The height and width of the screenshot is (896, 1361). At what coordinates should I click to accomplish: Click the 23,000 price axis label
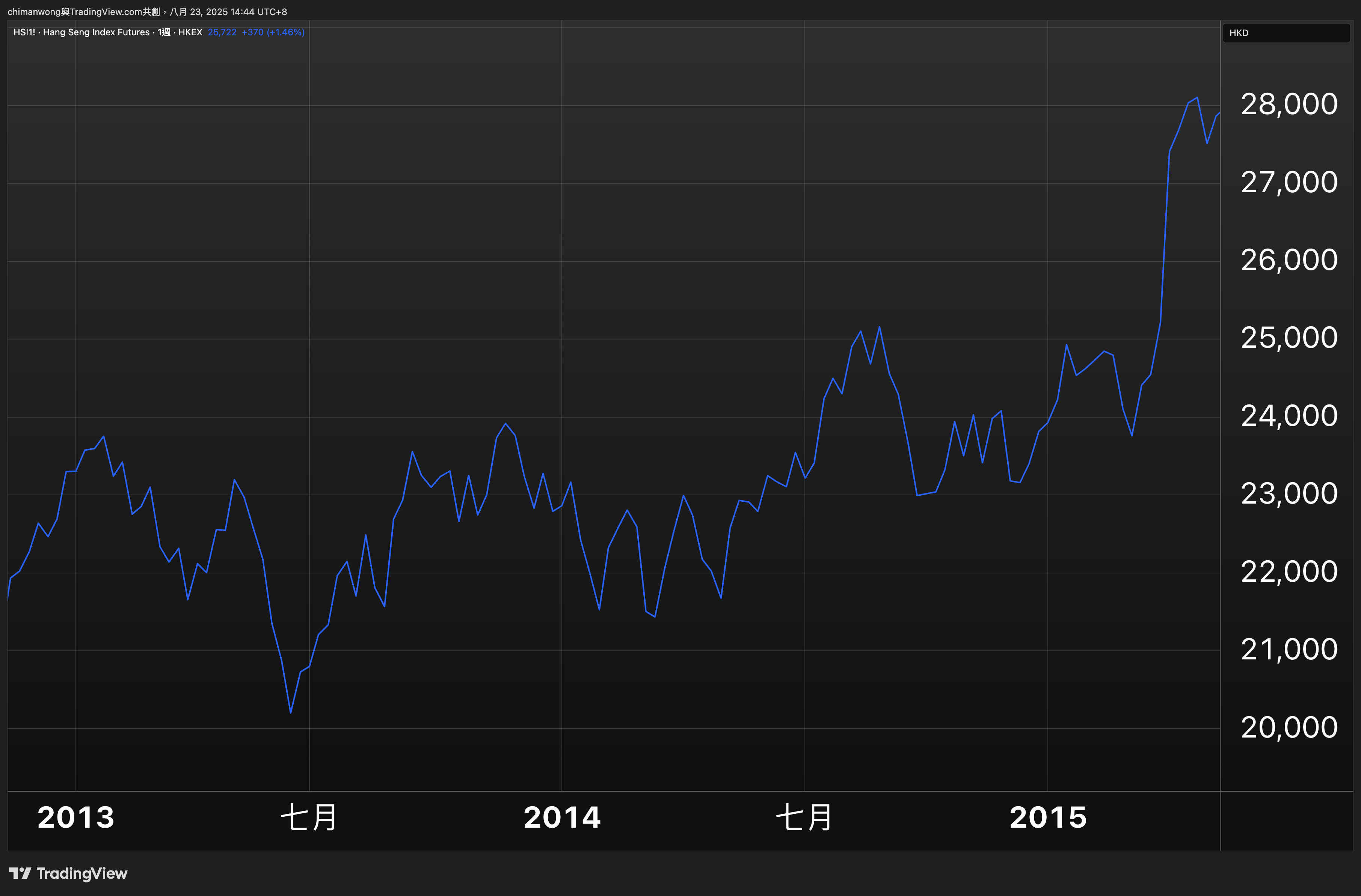(1289, 493)
